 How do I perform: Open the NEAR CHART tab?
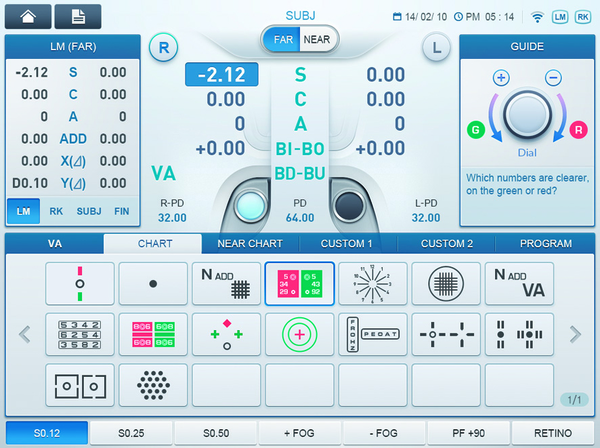[250, 243]
